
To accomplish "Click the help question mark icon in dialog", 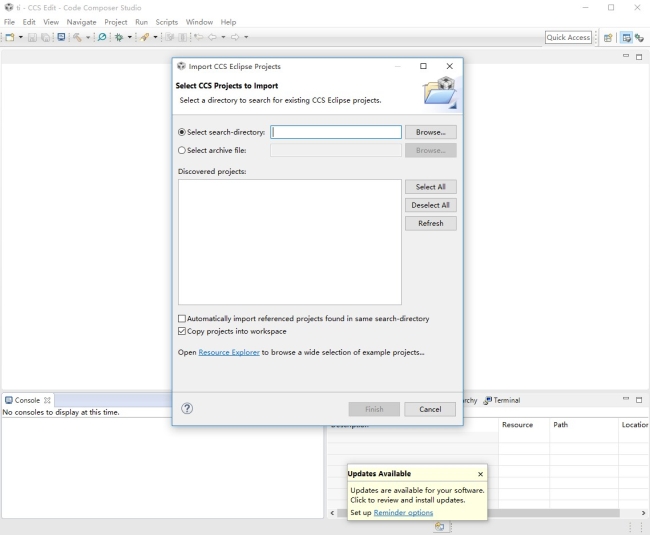I will [x=187, y=408].
